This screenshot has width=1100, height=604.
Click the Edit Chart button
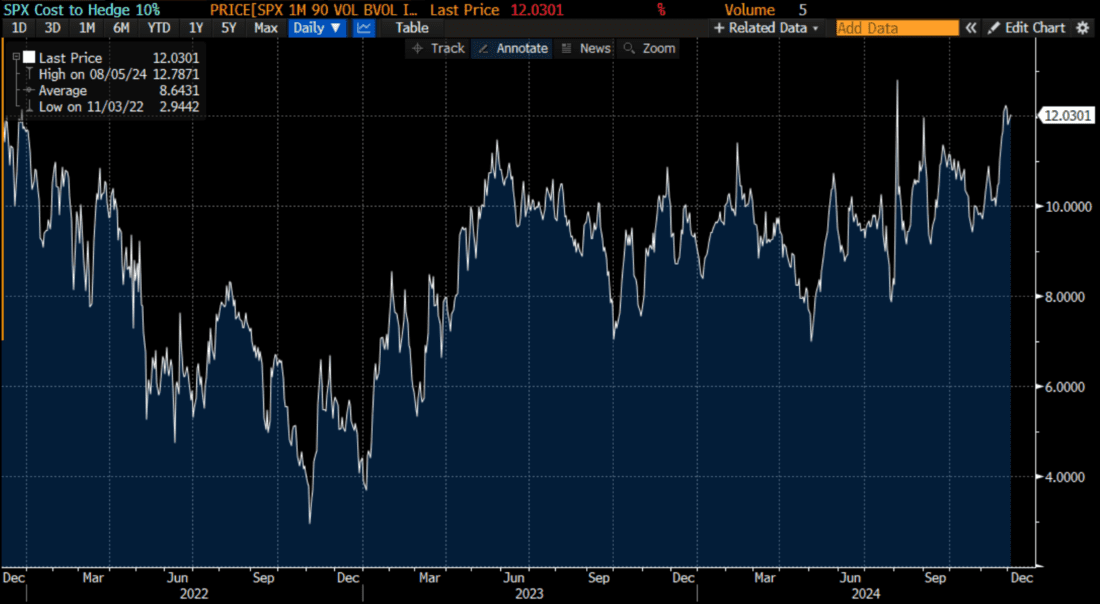1026,28
